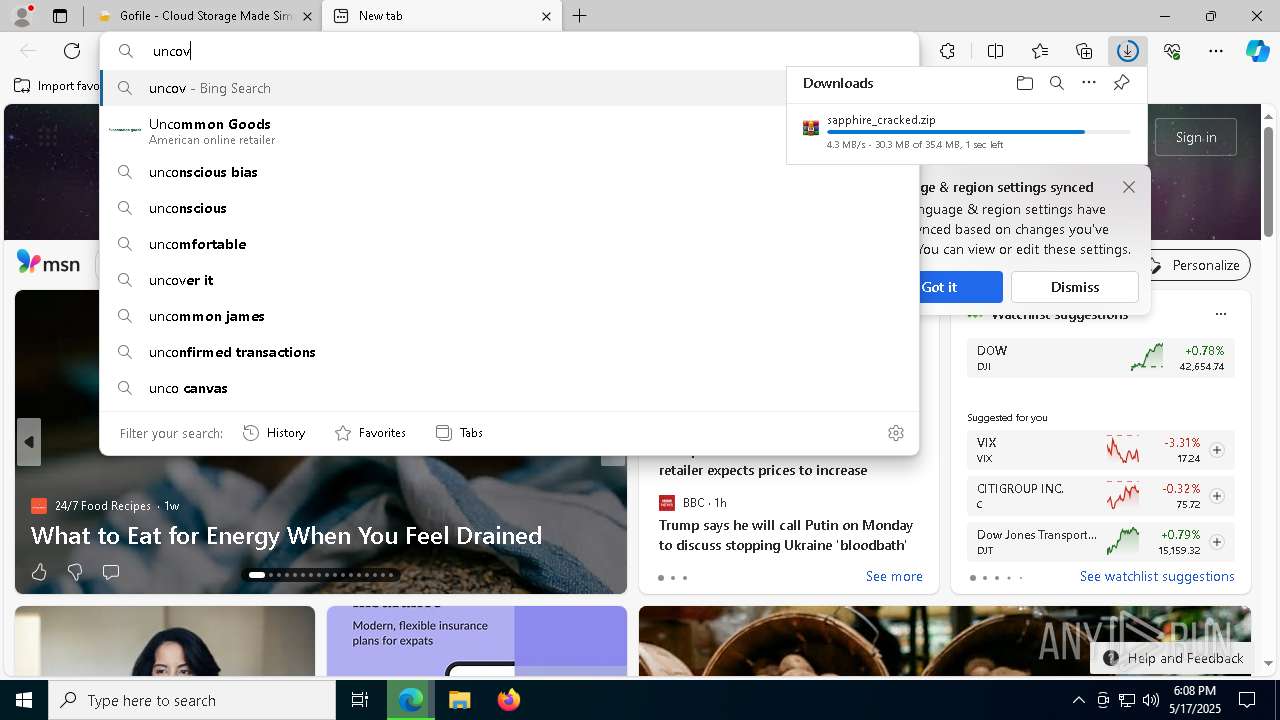
Task: Open the taskbar clock and date
Action: [x=1194, y=700]
